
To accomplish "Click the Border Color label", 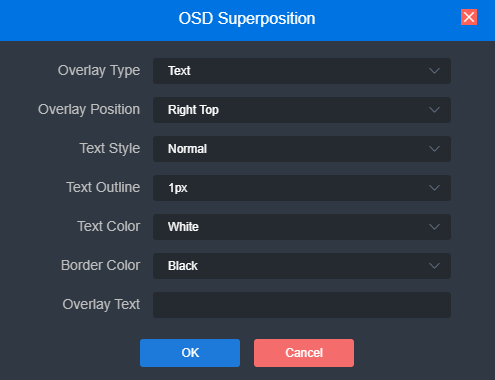I will pos(101,265).
